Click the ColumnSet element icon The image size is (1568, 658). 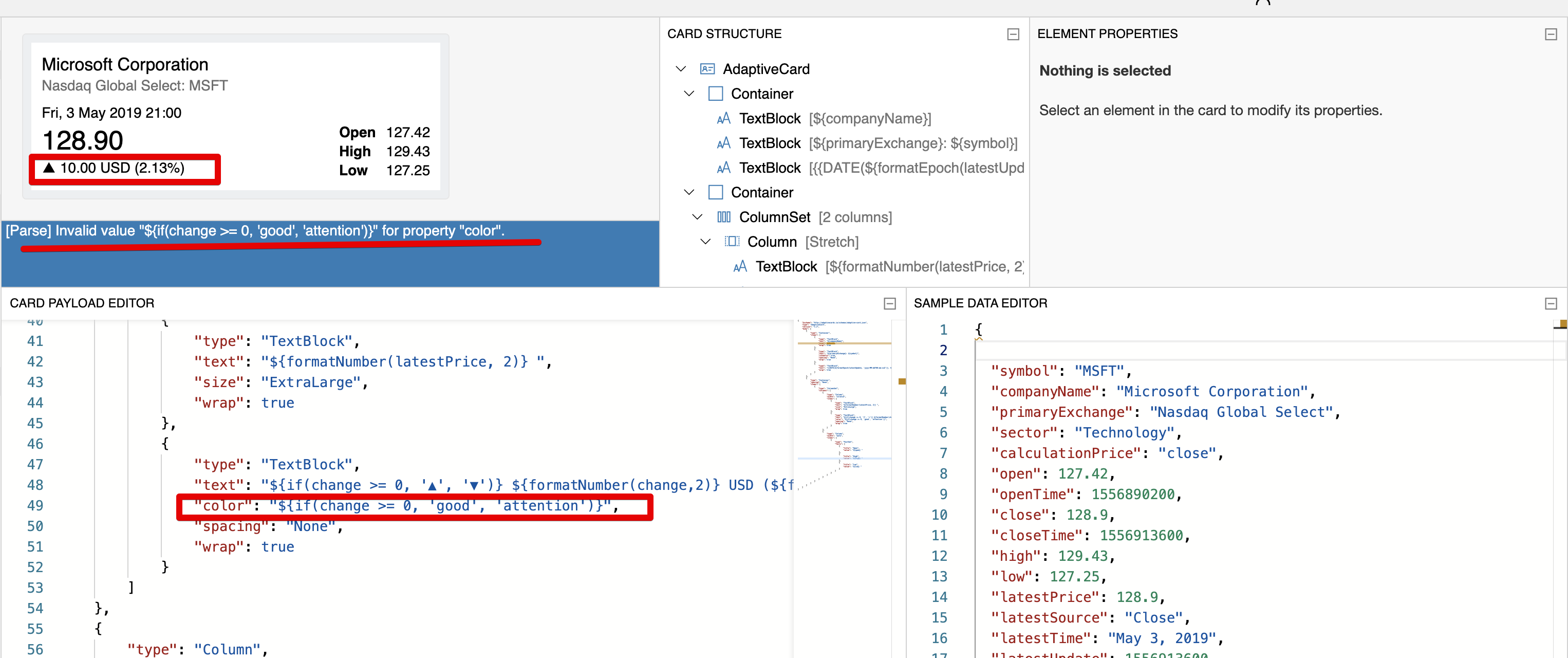(724, 217)
